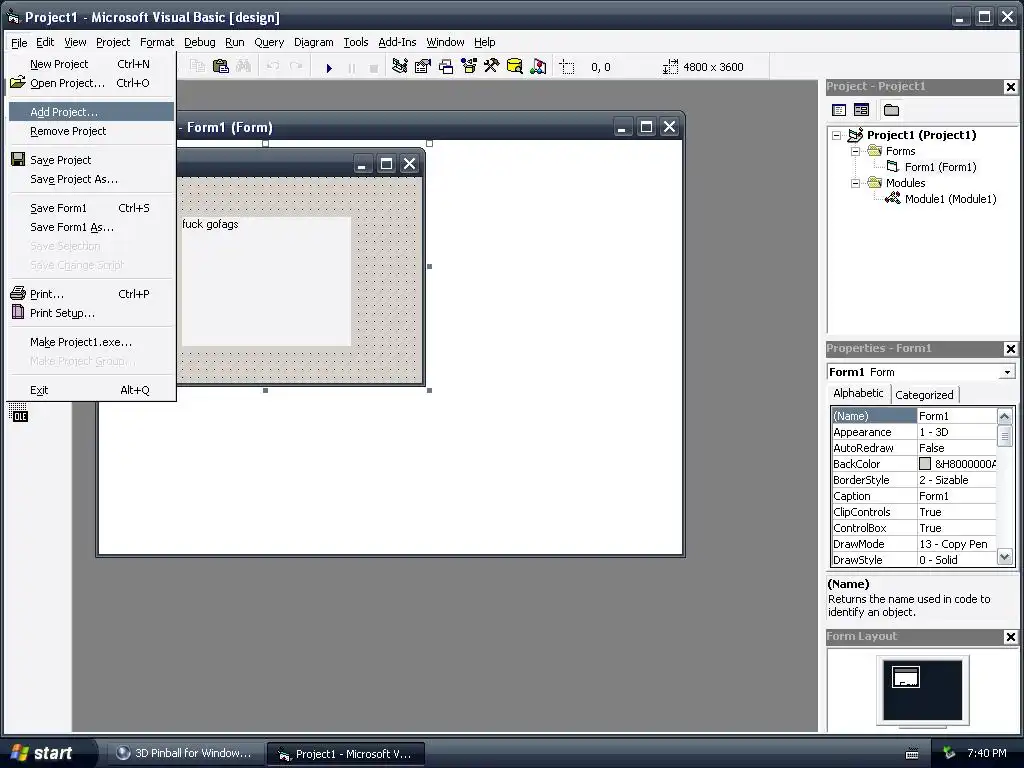
Task: Choose Save Project As... entry
Action: point(91,179)
